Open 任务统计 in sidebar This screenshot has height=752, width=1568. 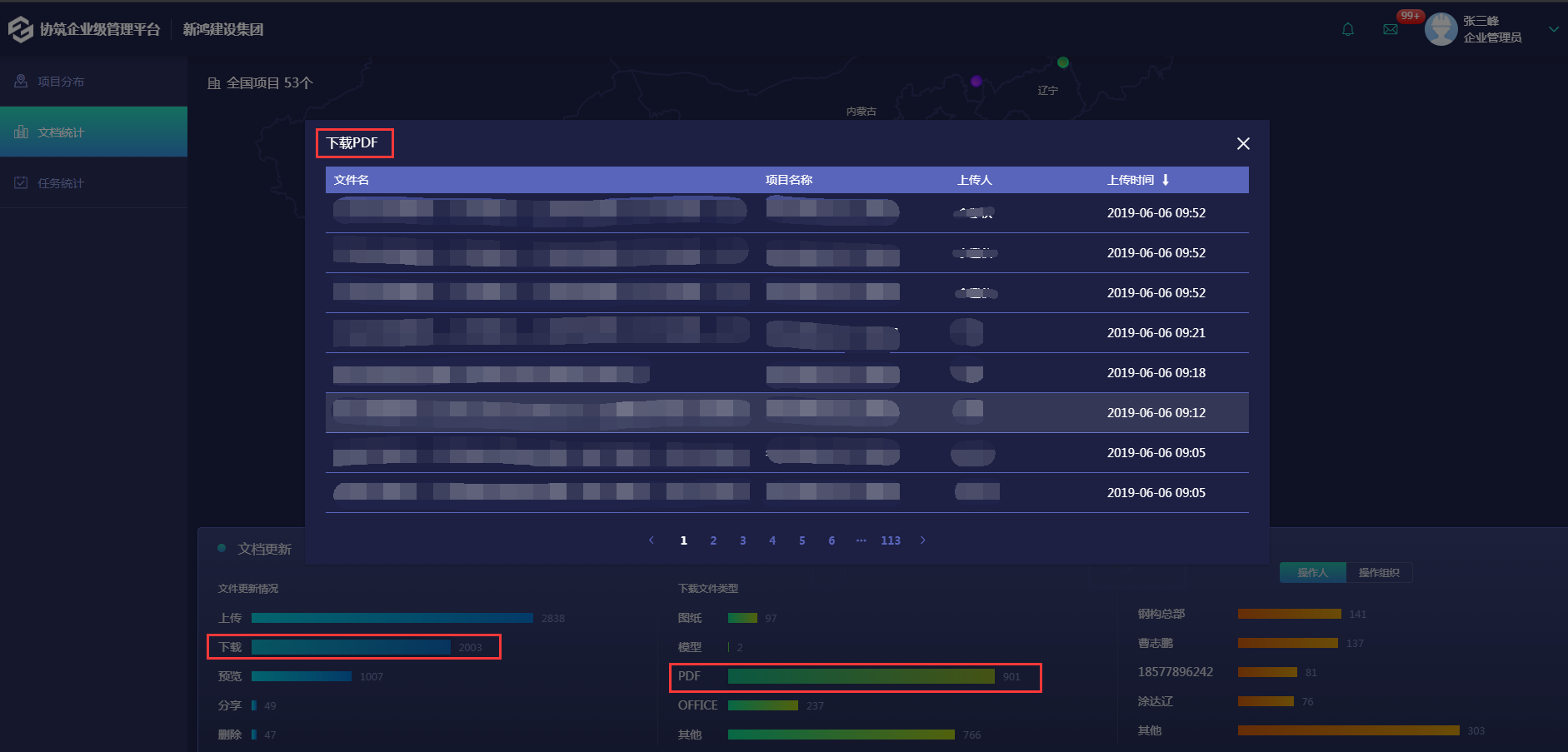click(x=61, y=183)
